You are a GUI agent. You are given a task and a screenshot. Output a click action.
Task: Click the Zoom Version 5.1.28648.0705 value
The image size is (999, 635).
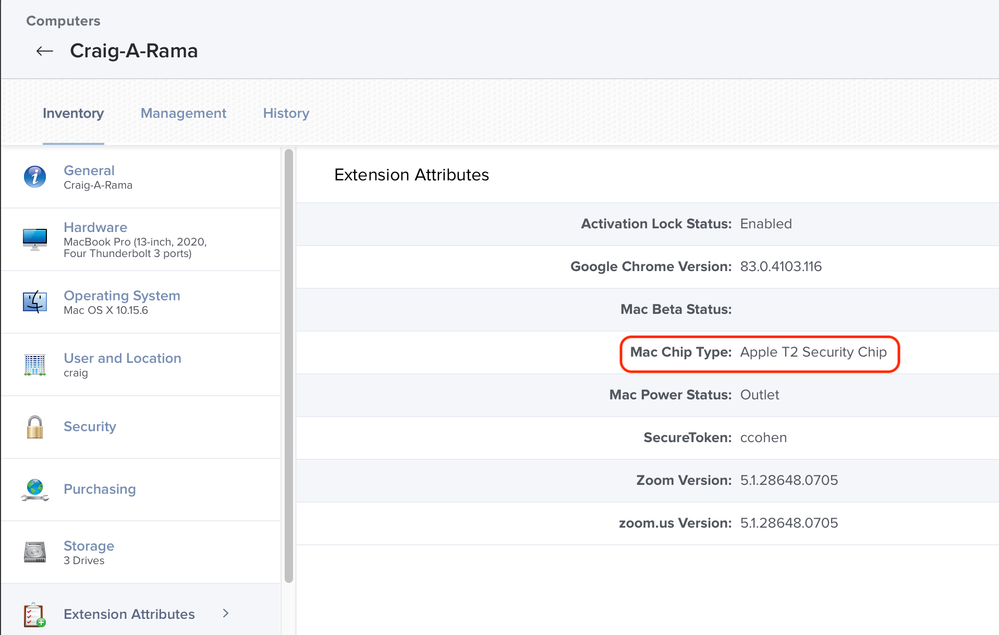[x=789, y=480]
